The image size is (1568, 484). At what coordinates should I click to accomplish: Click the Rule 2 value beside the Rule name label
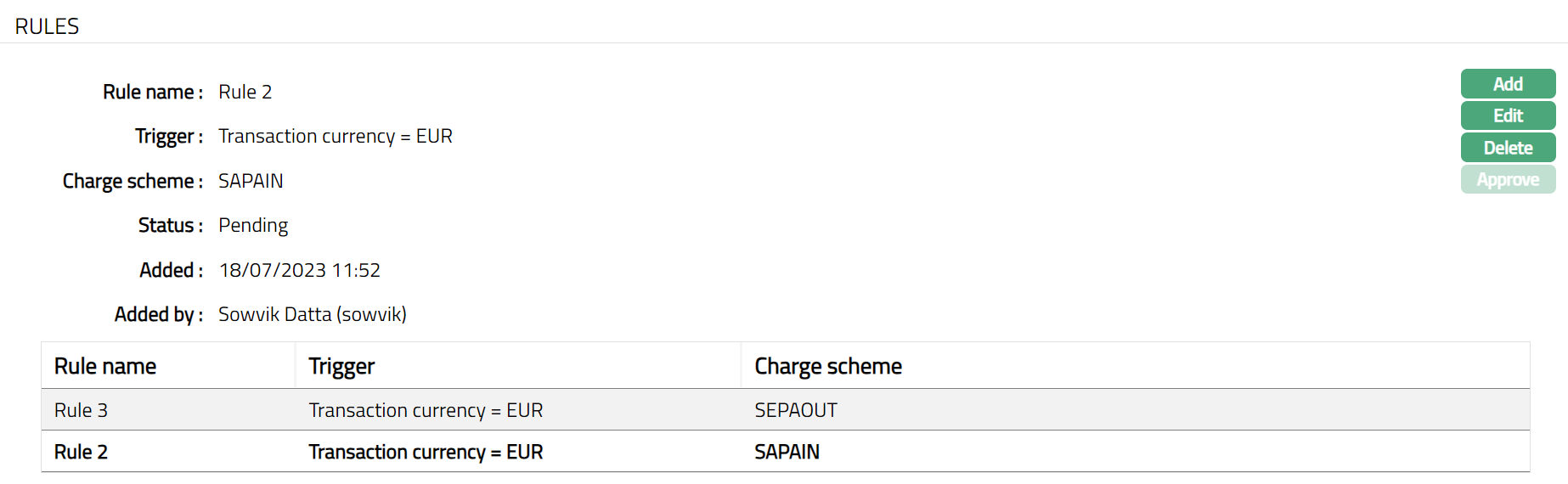coord(245,92)
